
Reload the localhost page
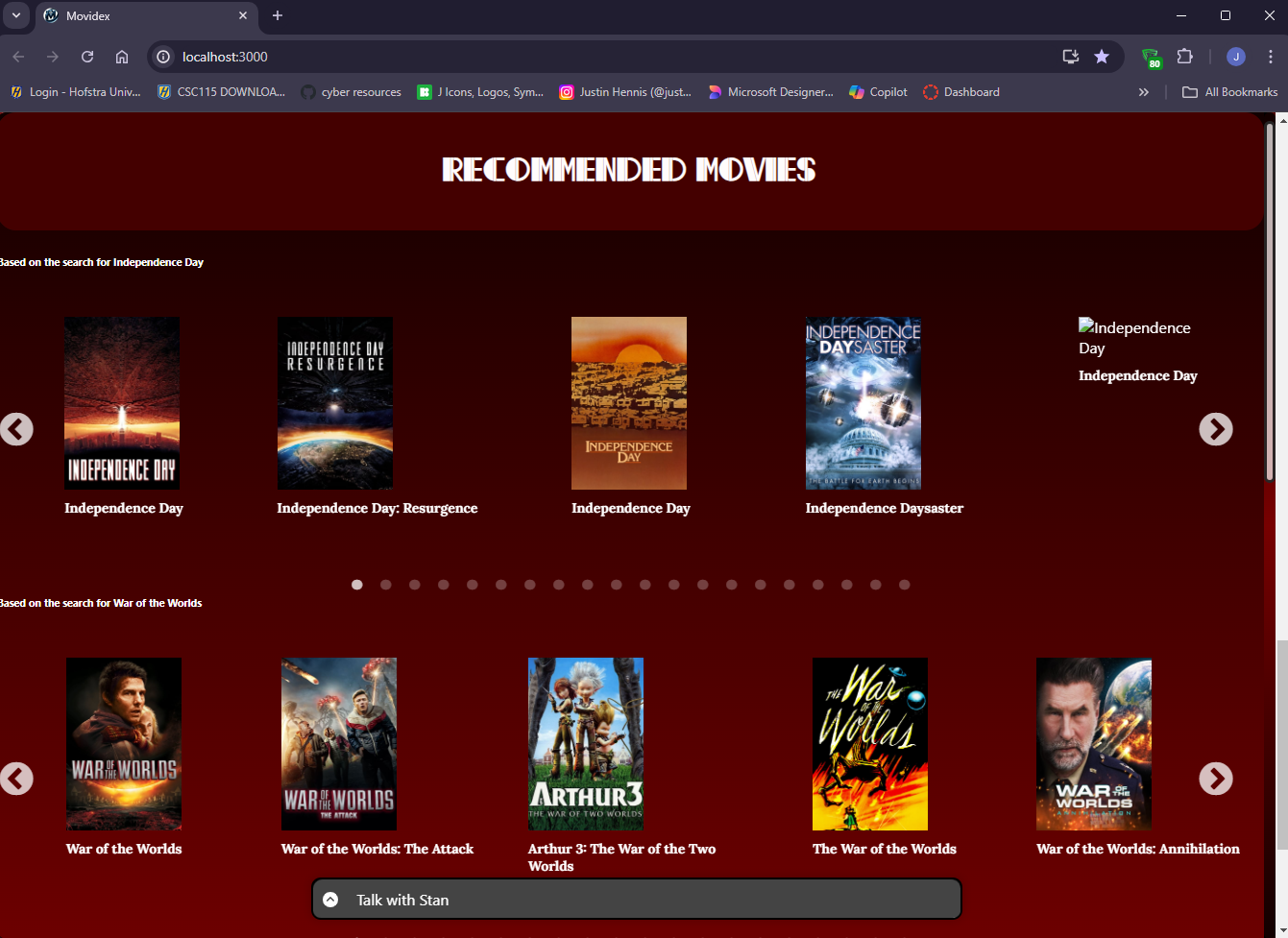[87, 57]
